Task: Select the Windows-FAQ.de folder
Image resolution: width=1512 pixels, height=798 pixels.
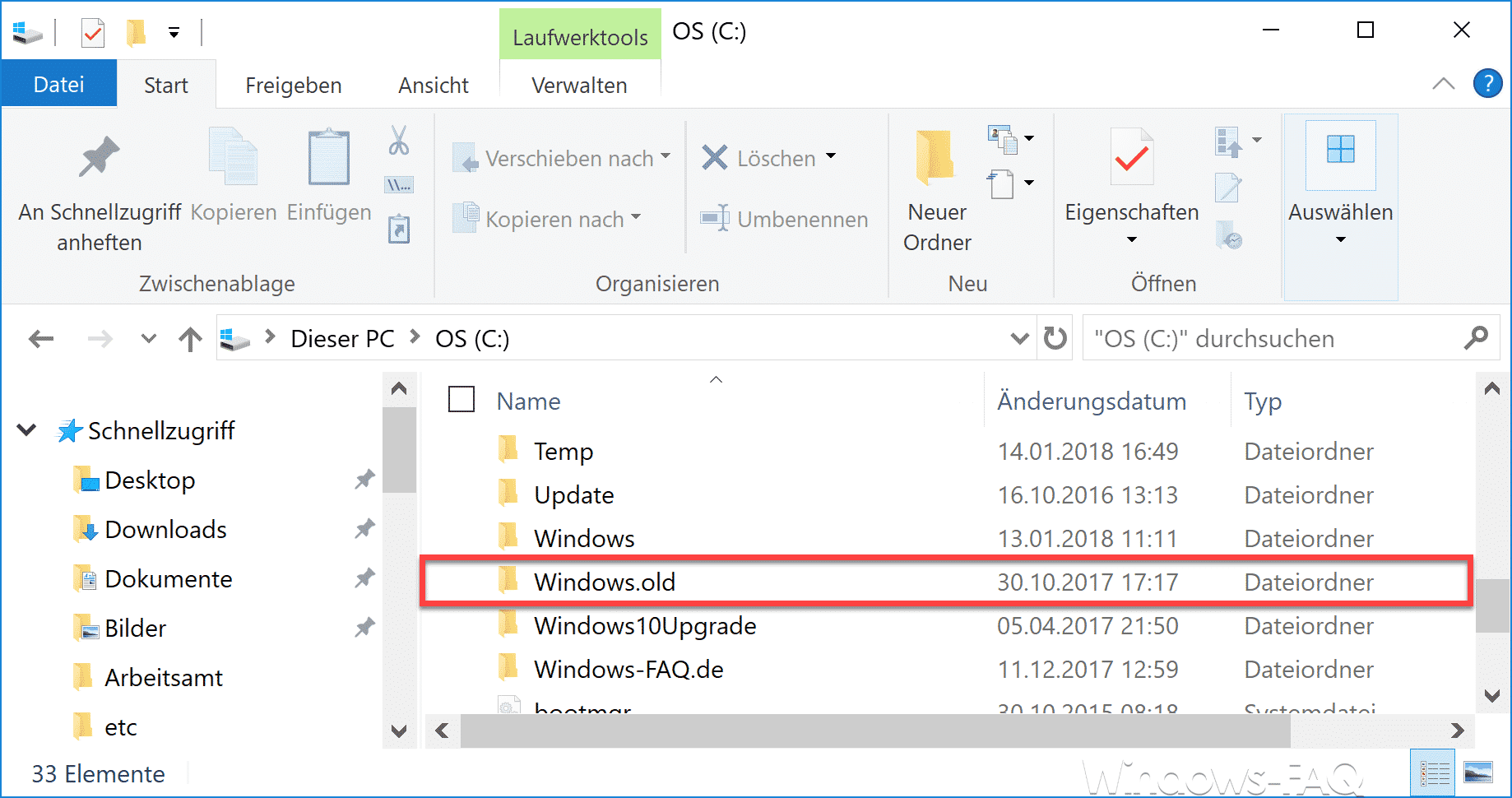Action: [x=946, y=669]
